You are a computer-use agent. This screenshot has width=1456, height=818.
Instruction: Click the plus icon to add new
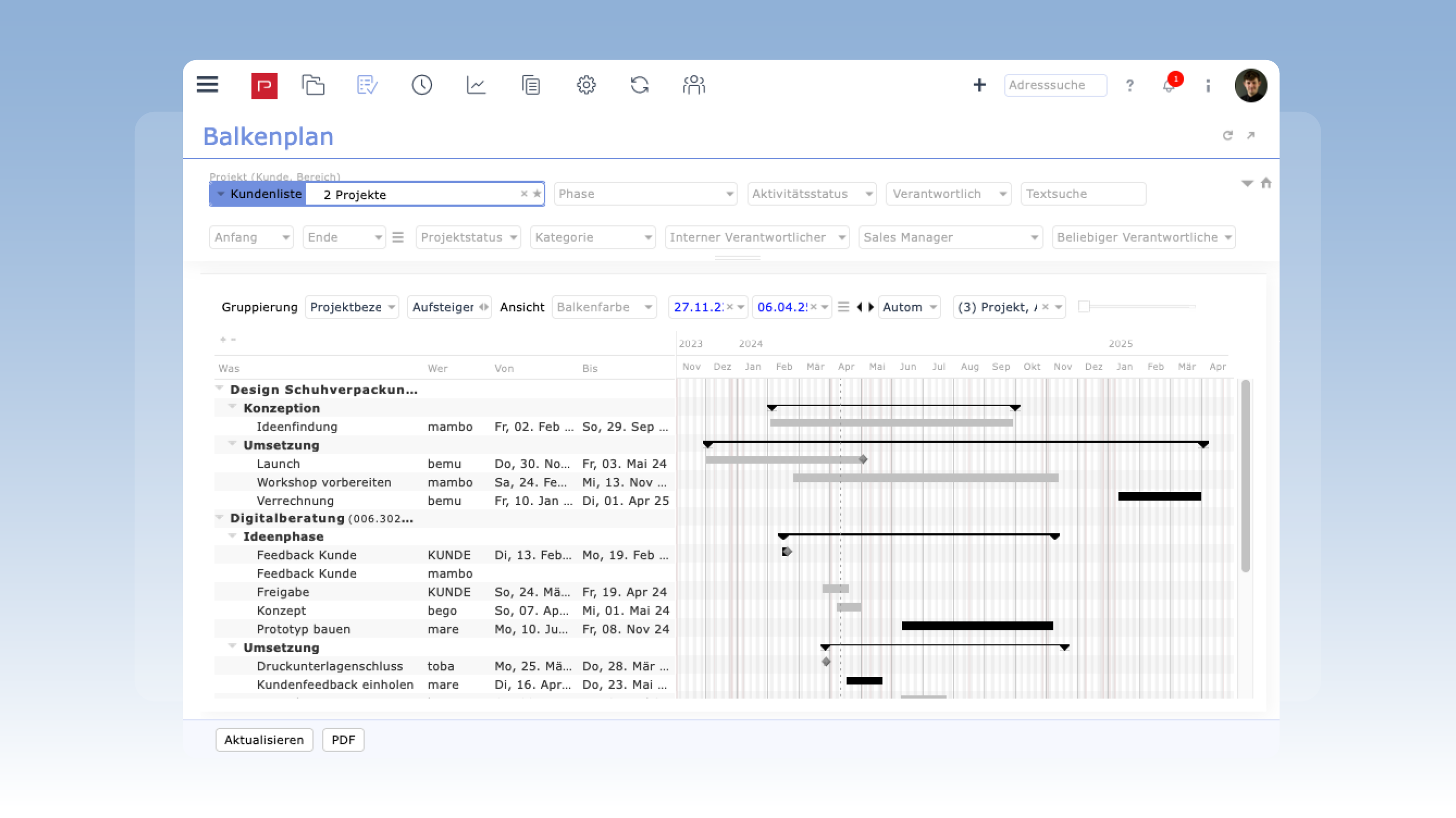tap(979, 85)
